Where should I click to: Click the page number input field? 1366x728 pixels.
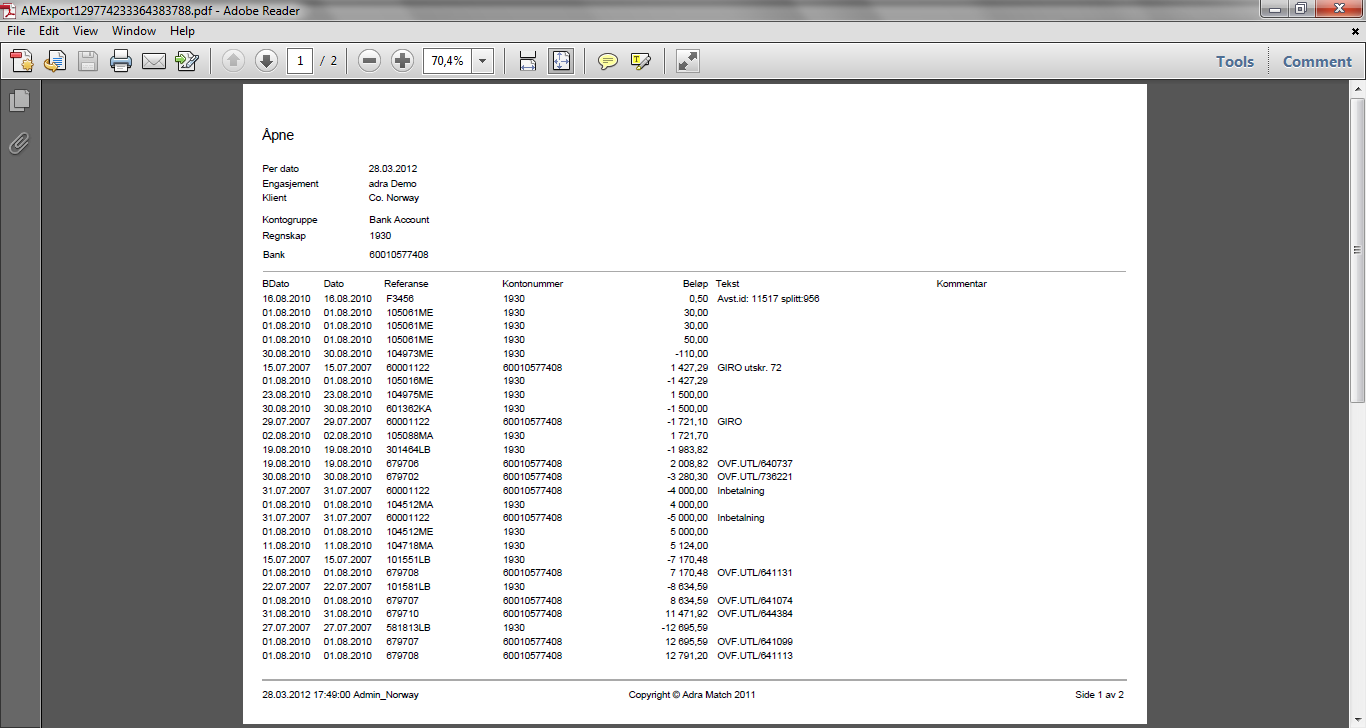(300, 61)
